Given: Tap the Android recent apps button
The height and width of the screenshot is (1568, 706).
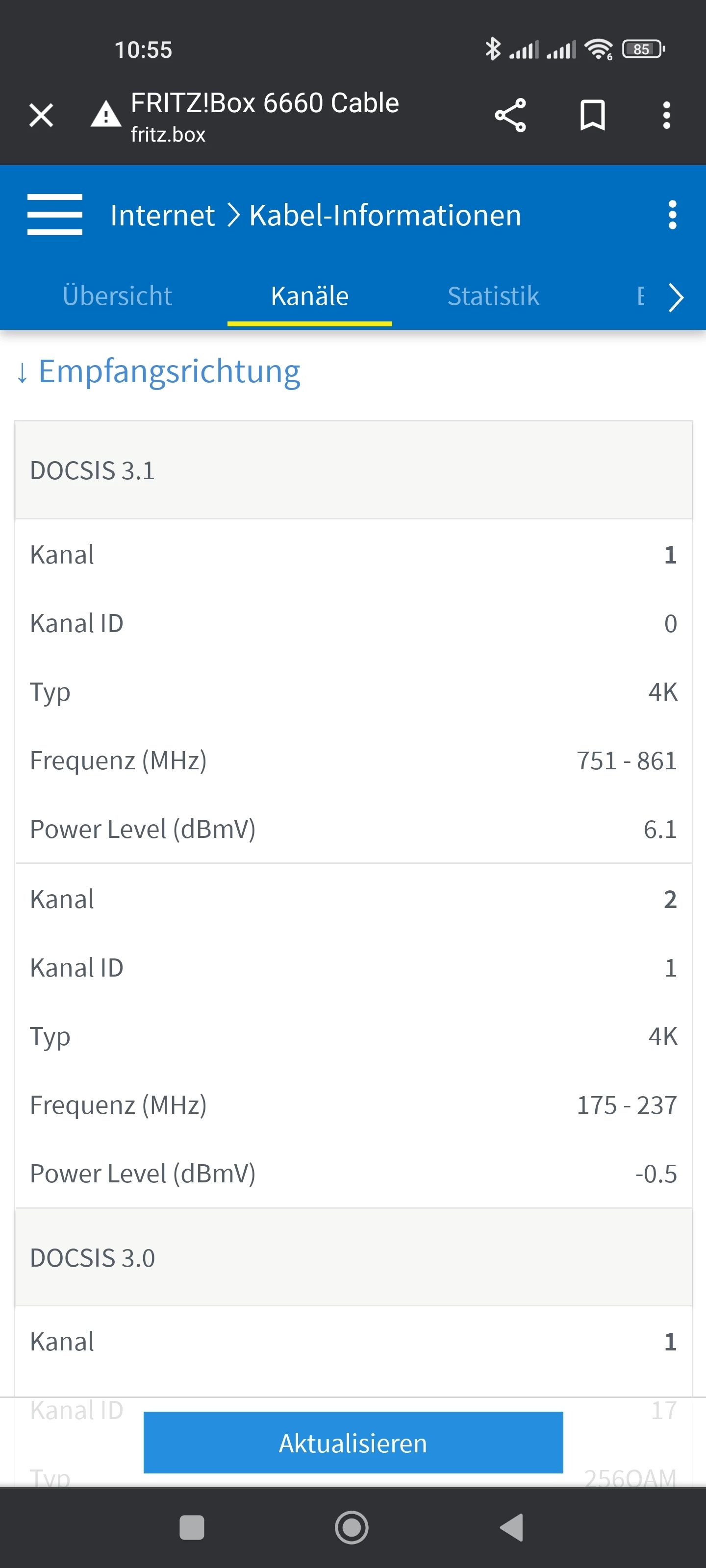Looking at the screenshot, I should [x=192, y=1527].
